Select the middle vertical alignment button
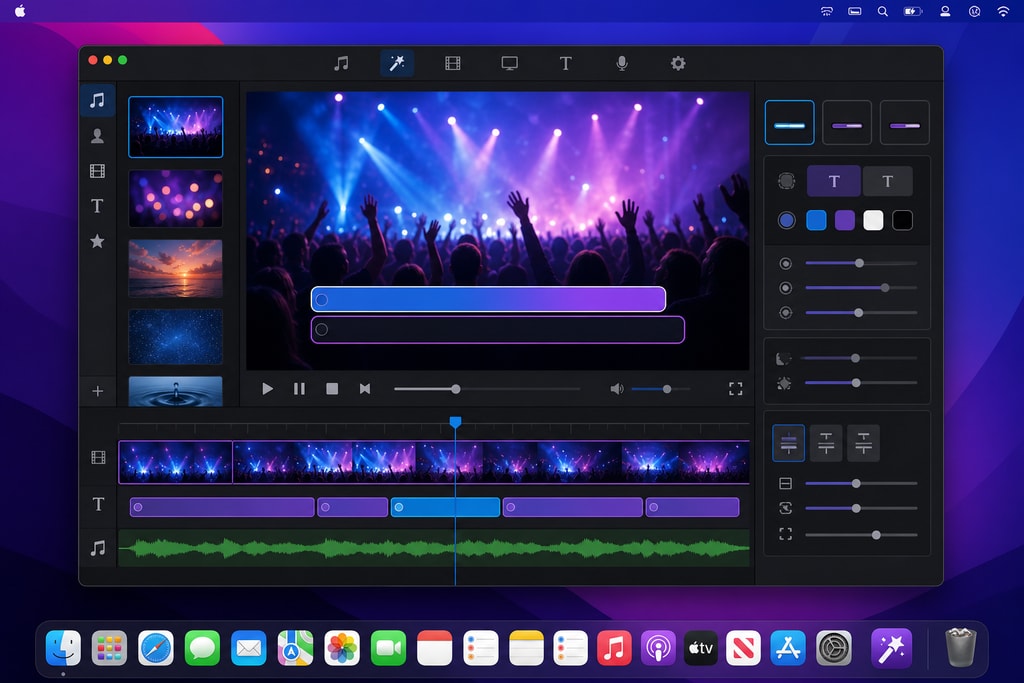 click(x=826, y=443)
